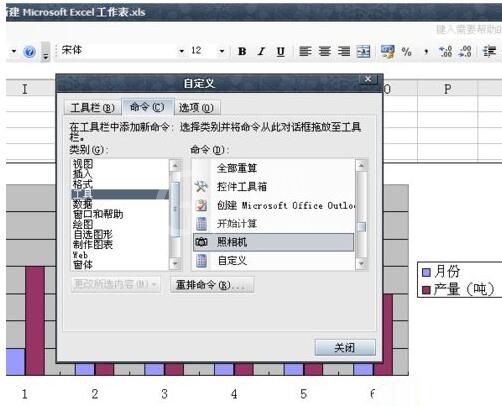Select column P header in the worksheet
502x407 pixels.
click(x=447, y=89)
